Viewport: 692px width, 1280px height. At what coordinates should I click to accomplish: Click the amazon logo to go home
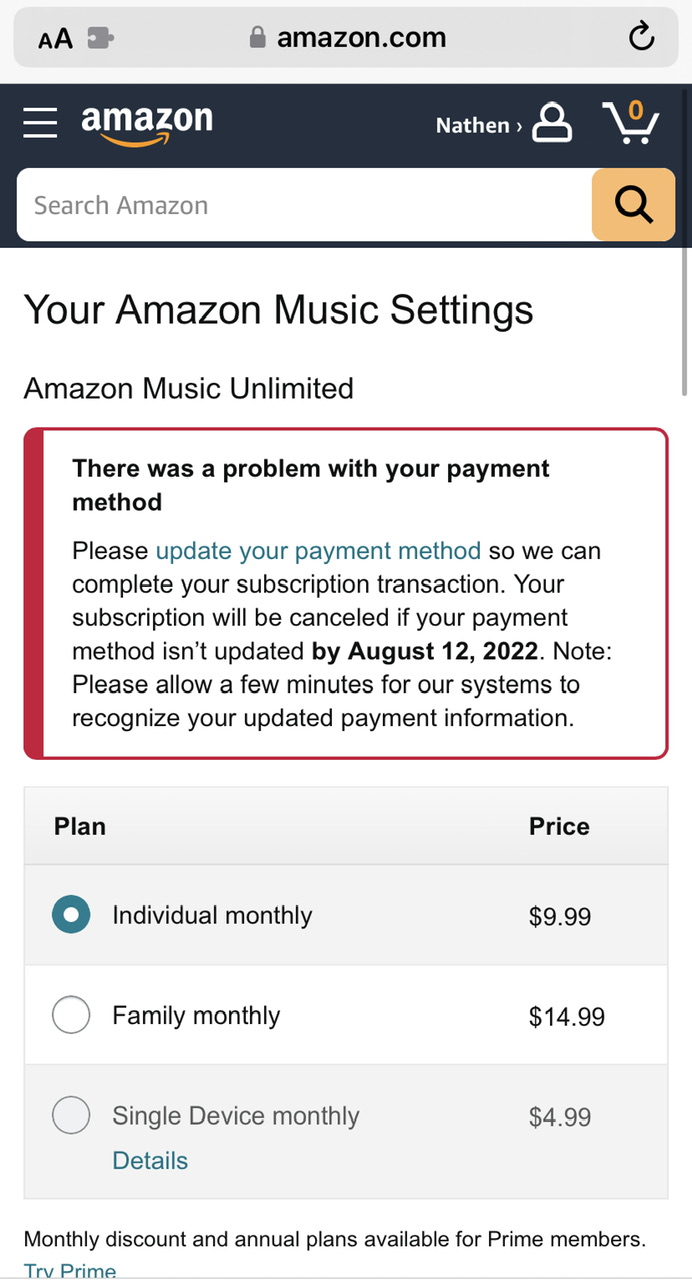coord(146,122)
